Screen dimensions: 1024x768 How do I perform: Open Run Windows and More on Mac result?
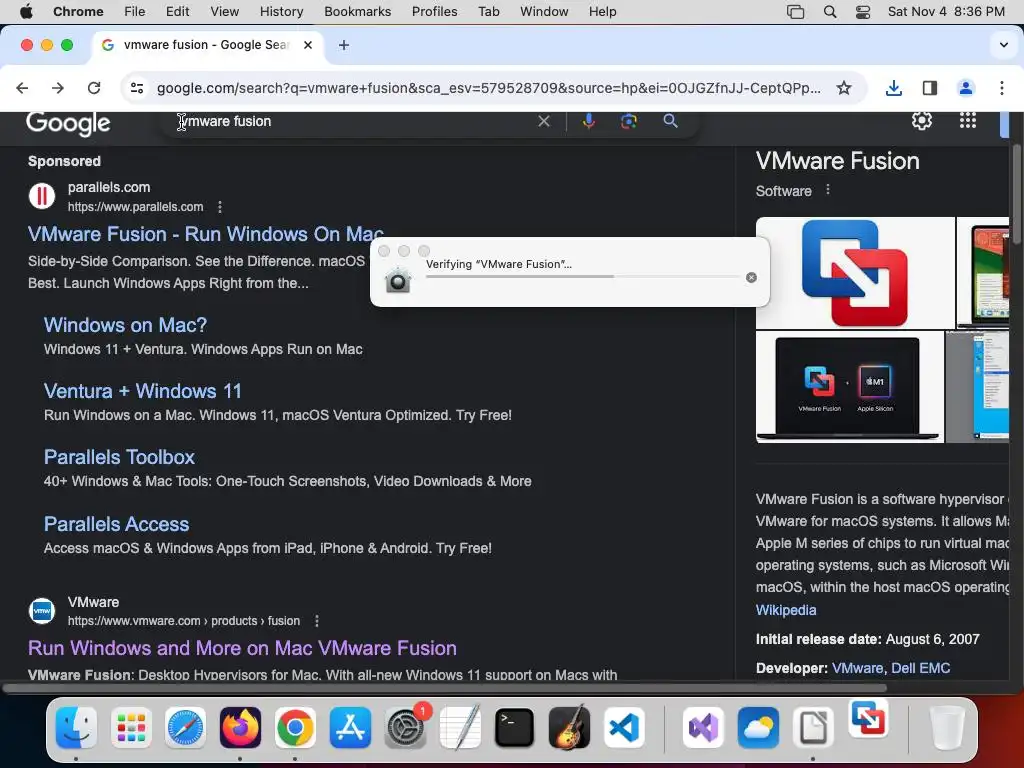coord(242,648)
